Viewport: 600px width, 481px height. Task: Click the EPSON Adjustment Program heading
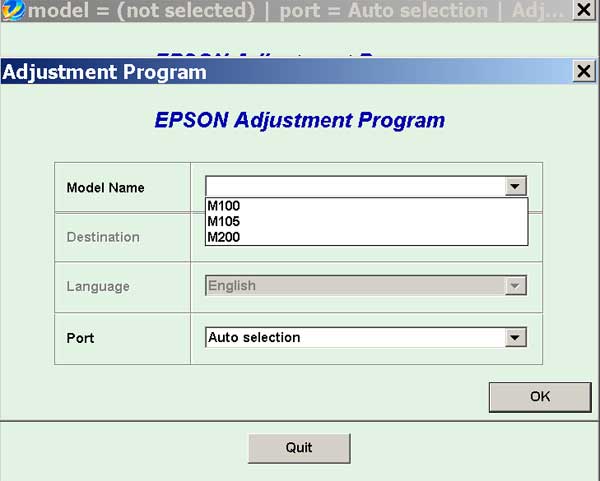[x=300, y=120]
